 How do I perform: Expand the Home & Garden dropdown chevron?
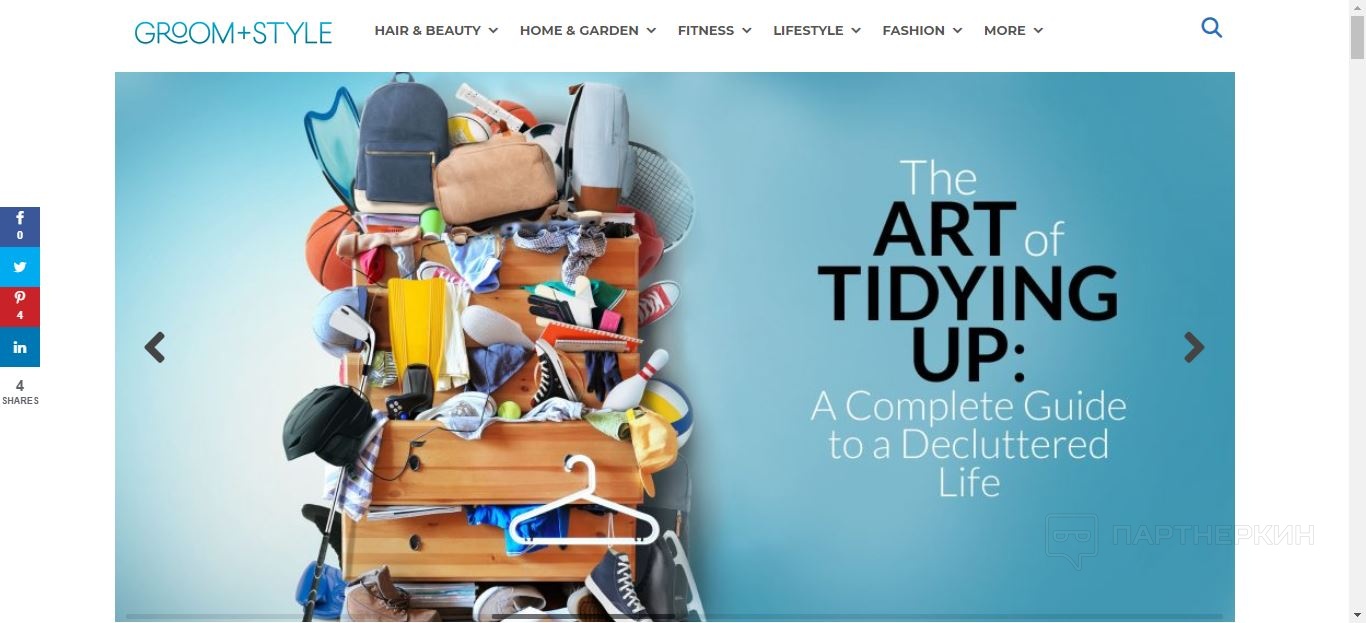coord(651,31)
